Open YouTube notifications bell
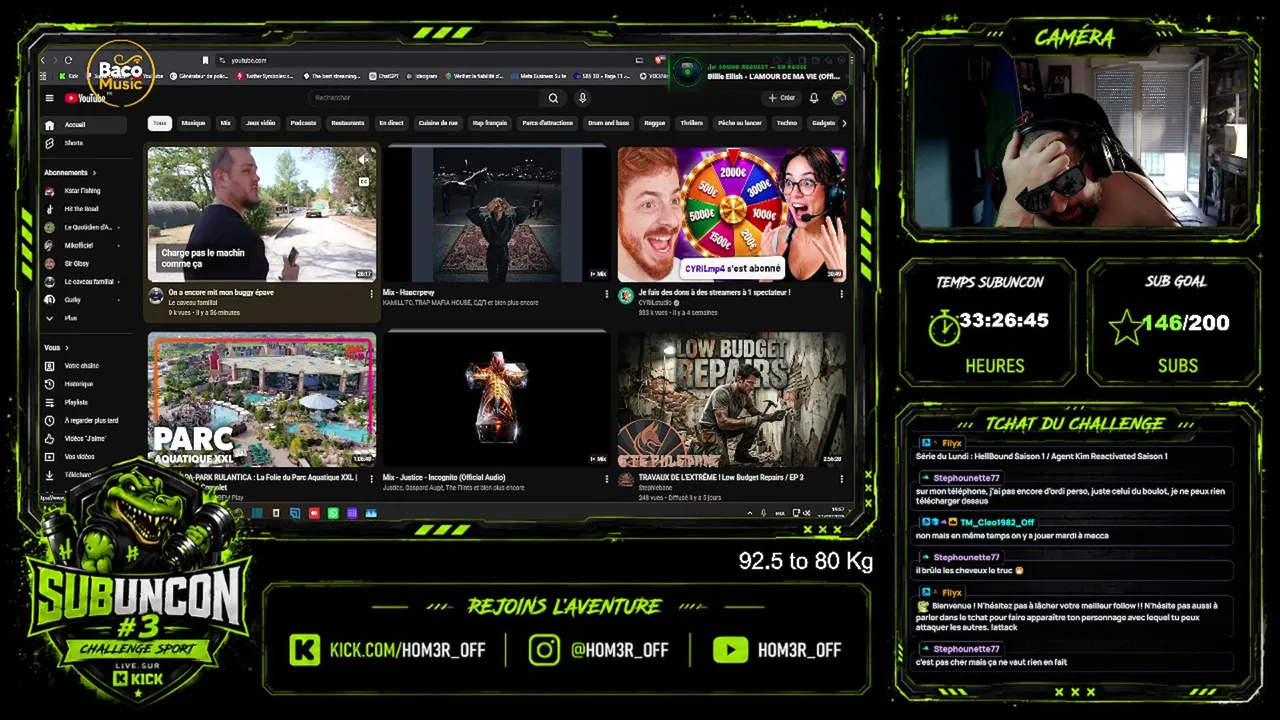 point(814,98)
